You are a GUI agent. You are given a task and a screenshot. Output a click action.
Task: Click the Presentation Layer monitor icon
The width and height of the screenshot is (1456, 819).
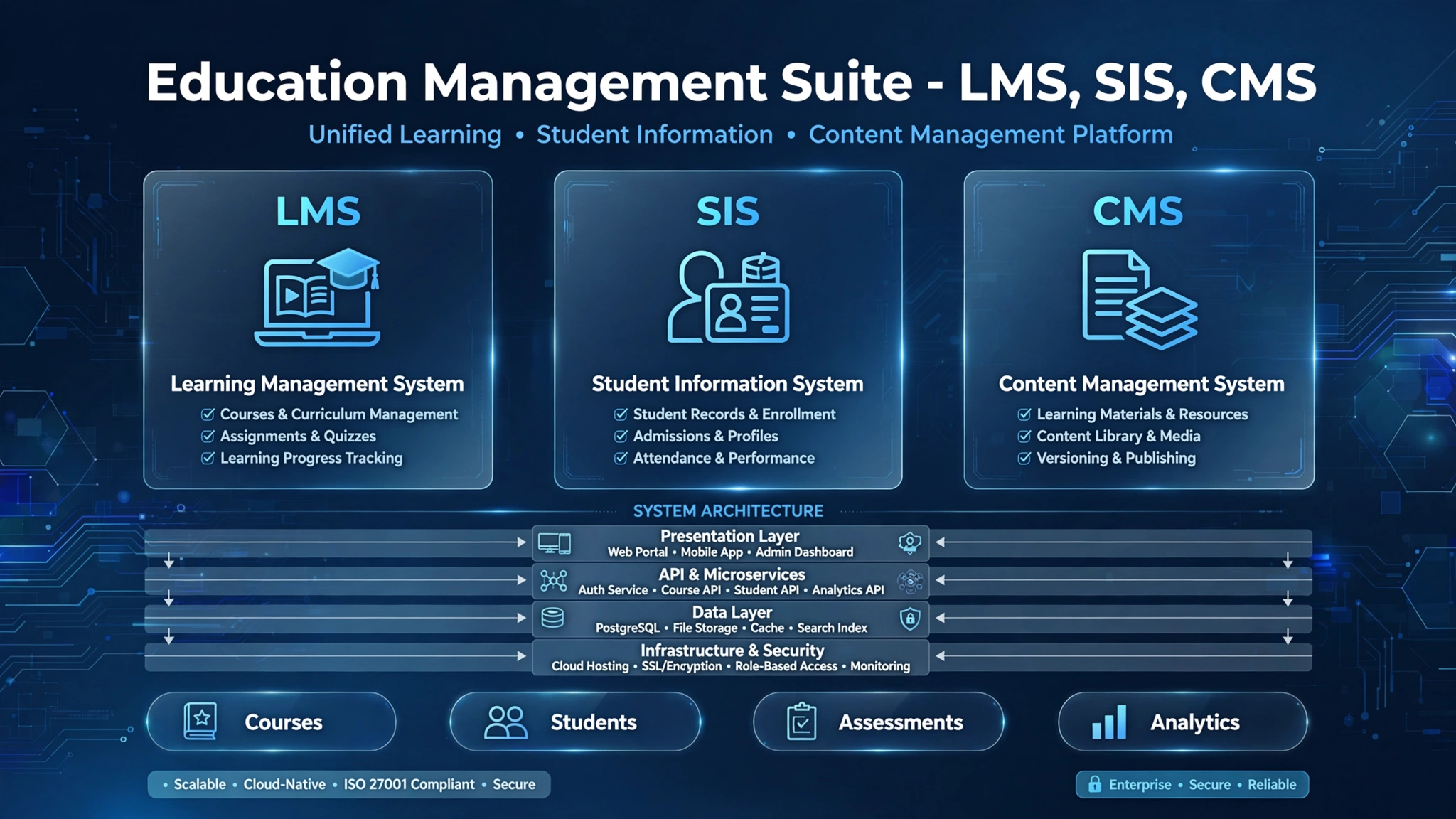555,543
